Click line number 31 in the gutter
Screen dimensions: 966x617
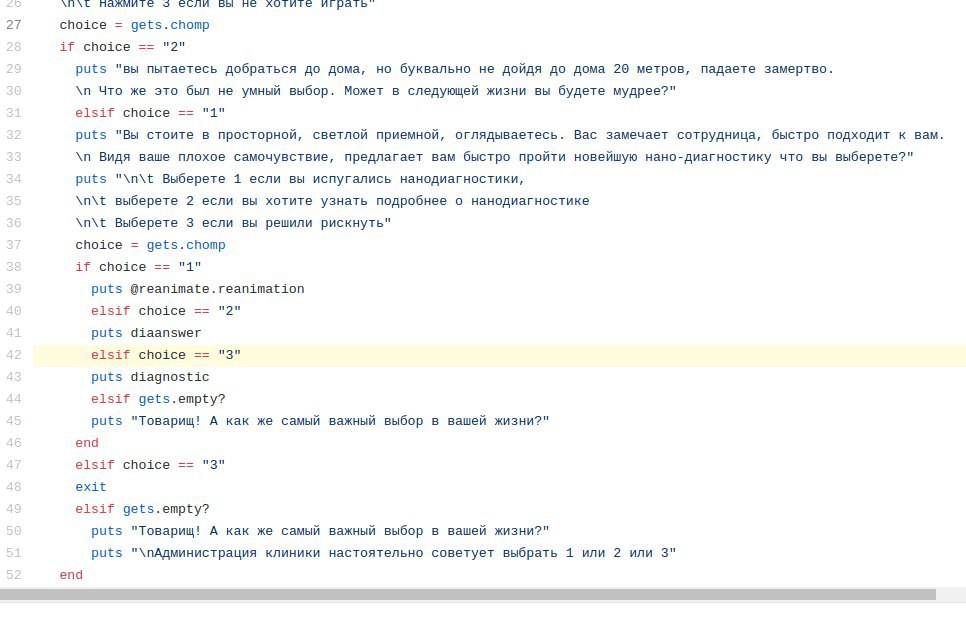click(14, 113)
